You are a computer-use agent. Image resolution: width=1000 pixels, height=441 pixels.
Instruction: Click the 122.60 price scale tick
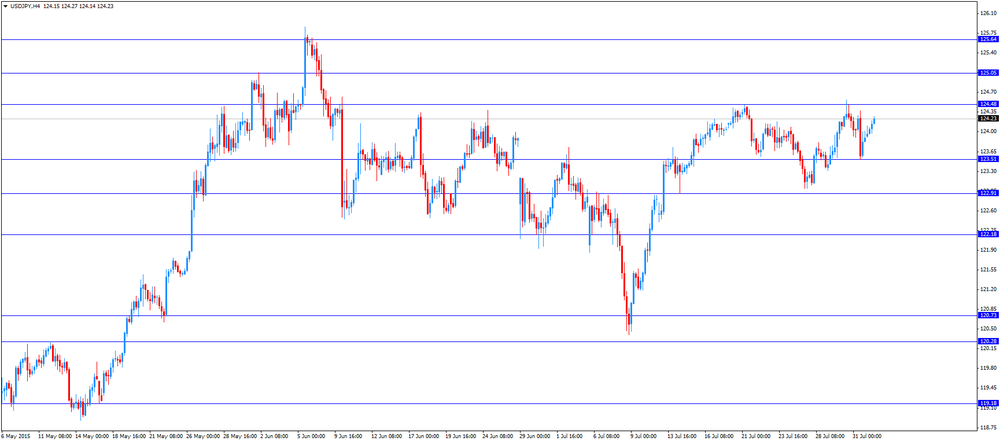988,210
